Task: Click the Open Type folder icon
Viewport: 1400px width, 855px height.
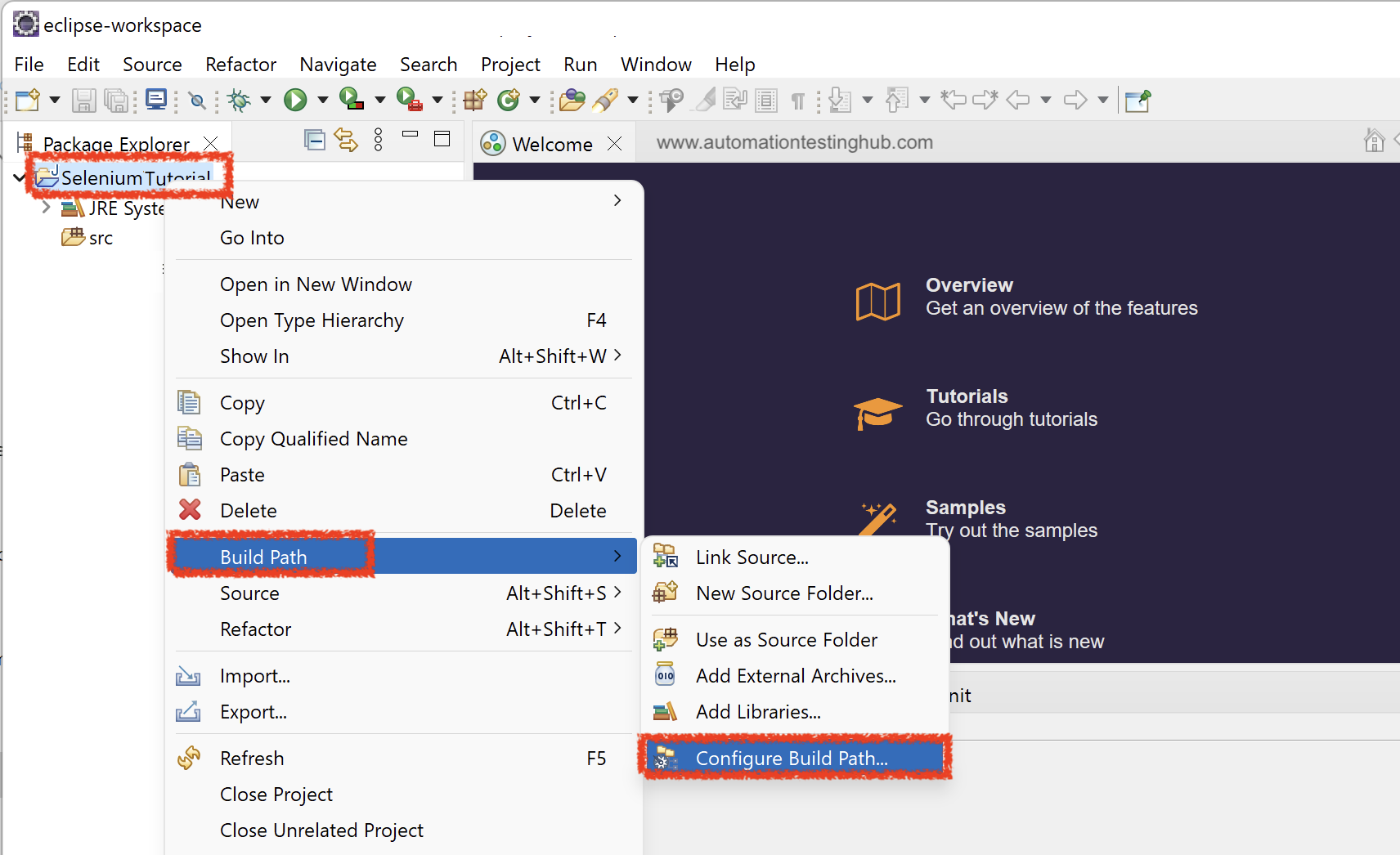Action: click(x=572, y=100)
